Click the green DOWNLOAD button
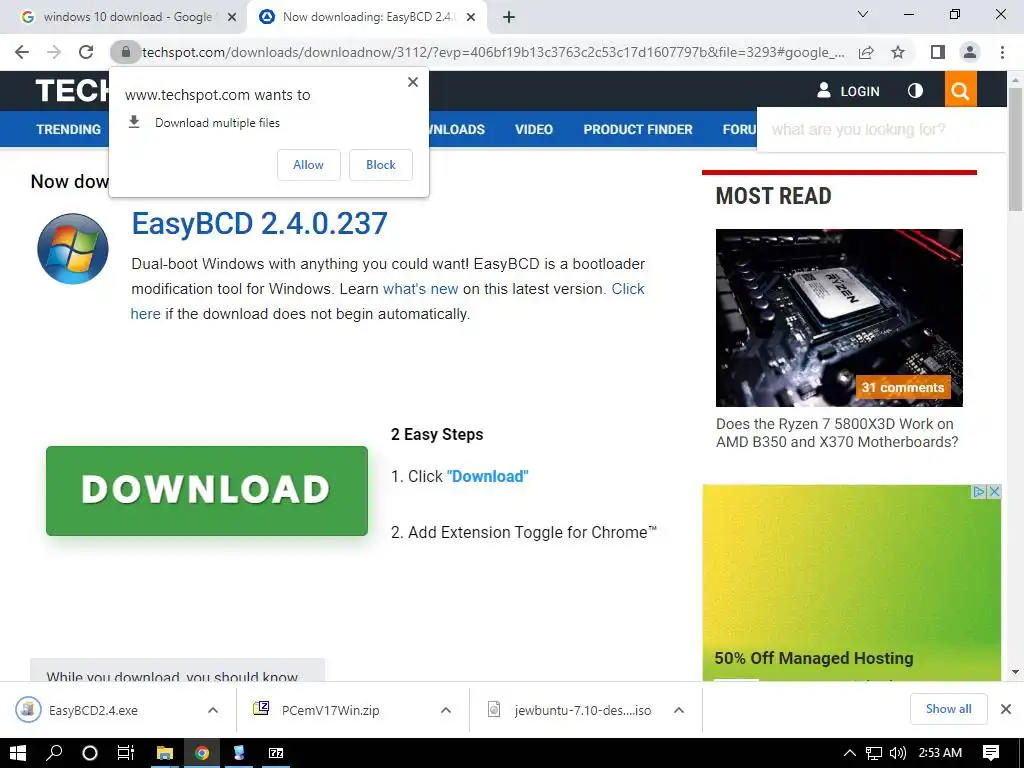 (x=207, y=490)
